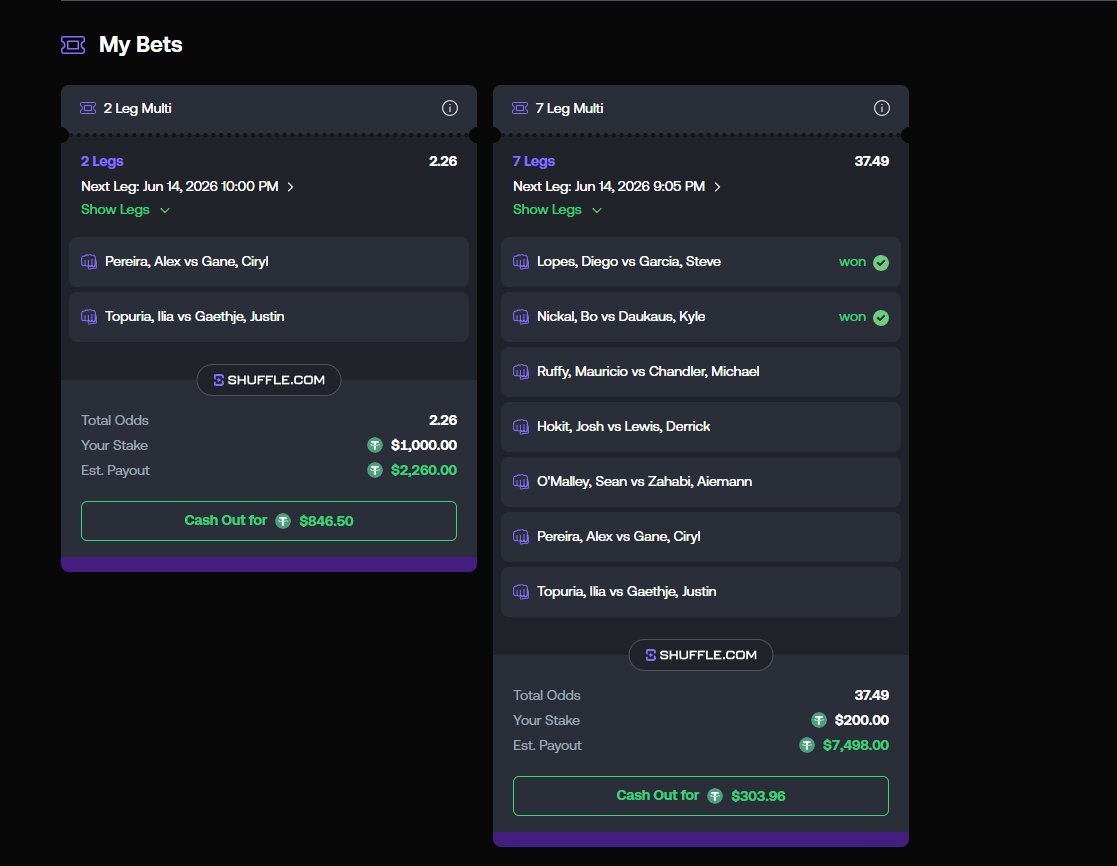Cash out 7 Leg Multi for $303.96

(x=700, y=795)
